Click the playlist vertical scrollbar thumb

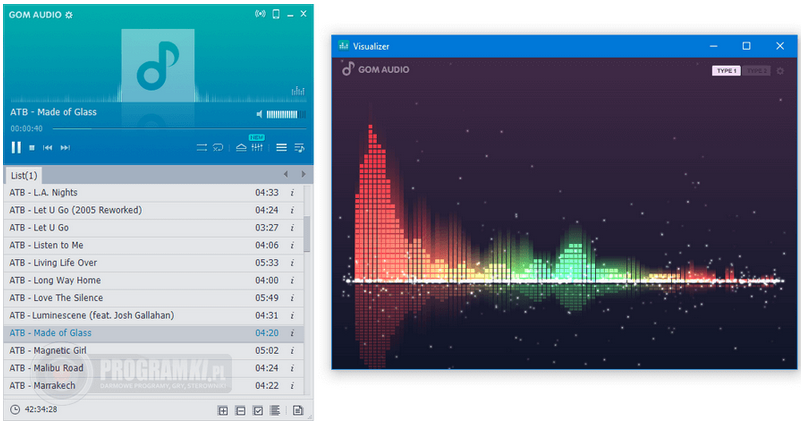click(307, 234)
